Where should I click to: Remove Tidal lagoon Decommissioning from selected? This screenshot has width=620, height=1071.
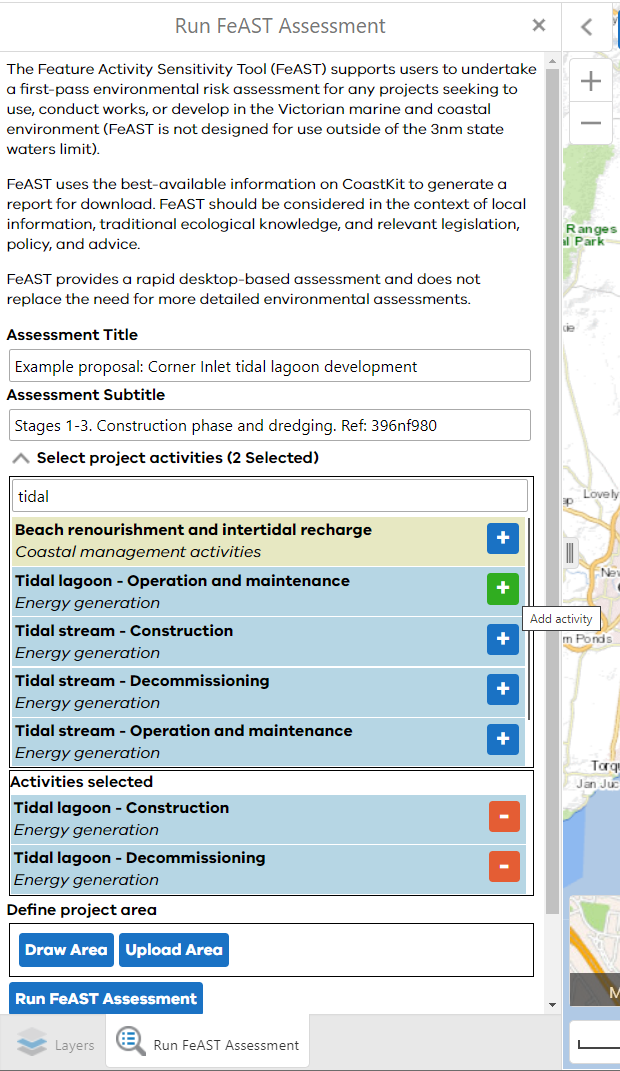[504, 866]
